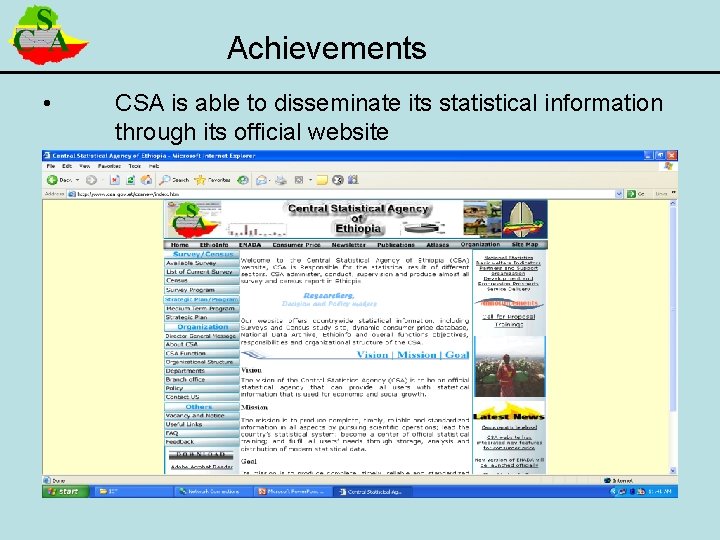Expand the Edit icon dropdown arrow

(310, 180)
